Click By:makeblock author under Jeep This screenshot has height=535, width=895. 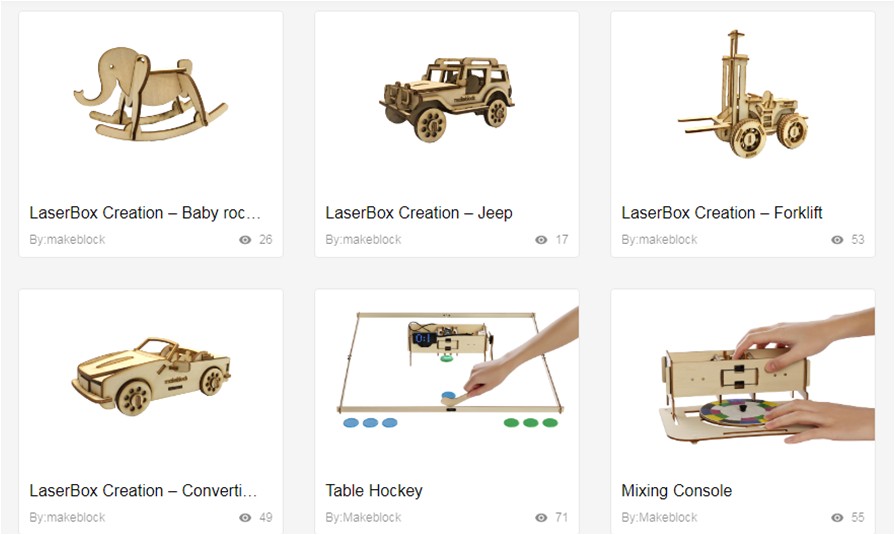(363, 240)
